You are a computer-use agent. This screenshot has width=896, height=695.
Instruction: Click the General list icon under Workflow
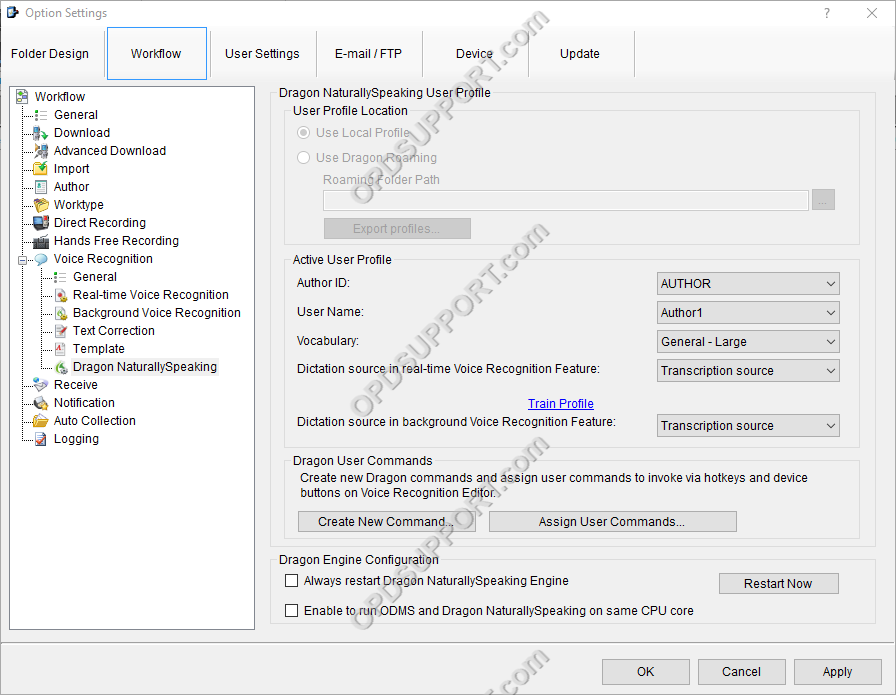(41, 115)
